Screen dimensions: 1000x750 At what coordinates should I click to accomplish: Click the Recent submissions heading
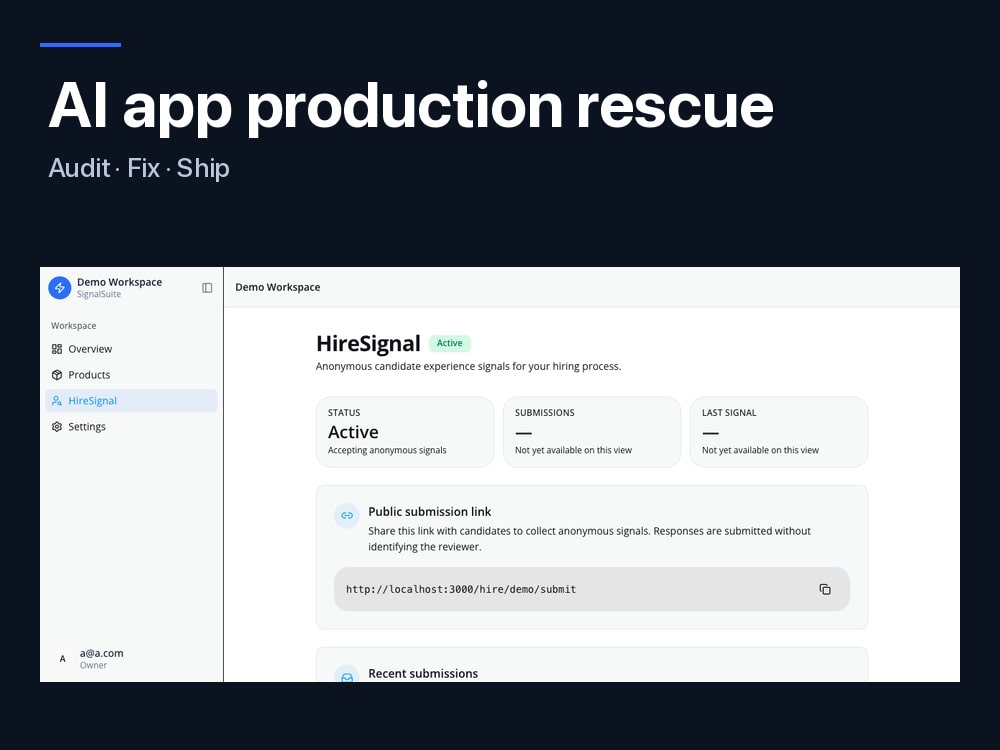[423, 673]
